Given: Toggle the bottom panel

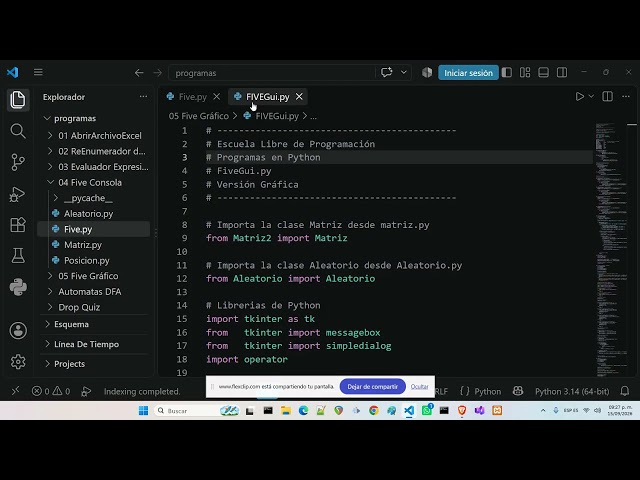Looking at the screenshot, I should click(543, 72).
